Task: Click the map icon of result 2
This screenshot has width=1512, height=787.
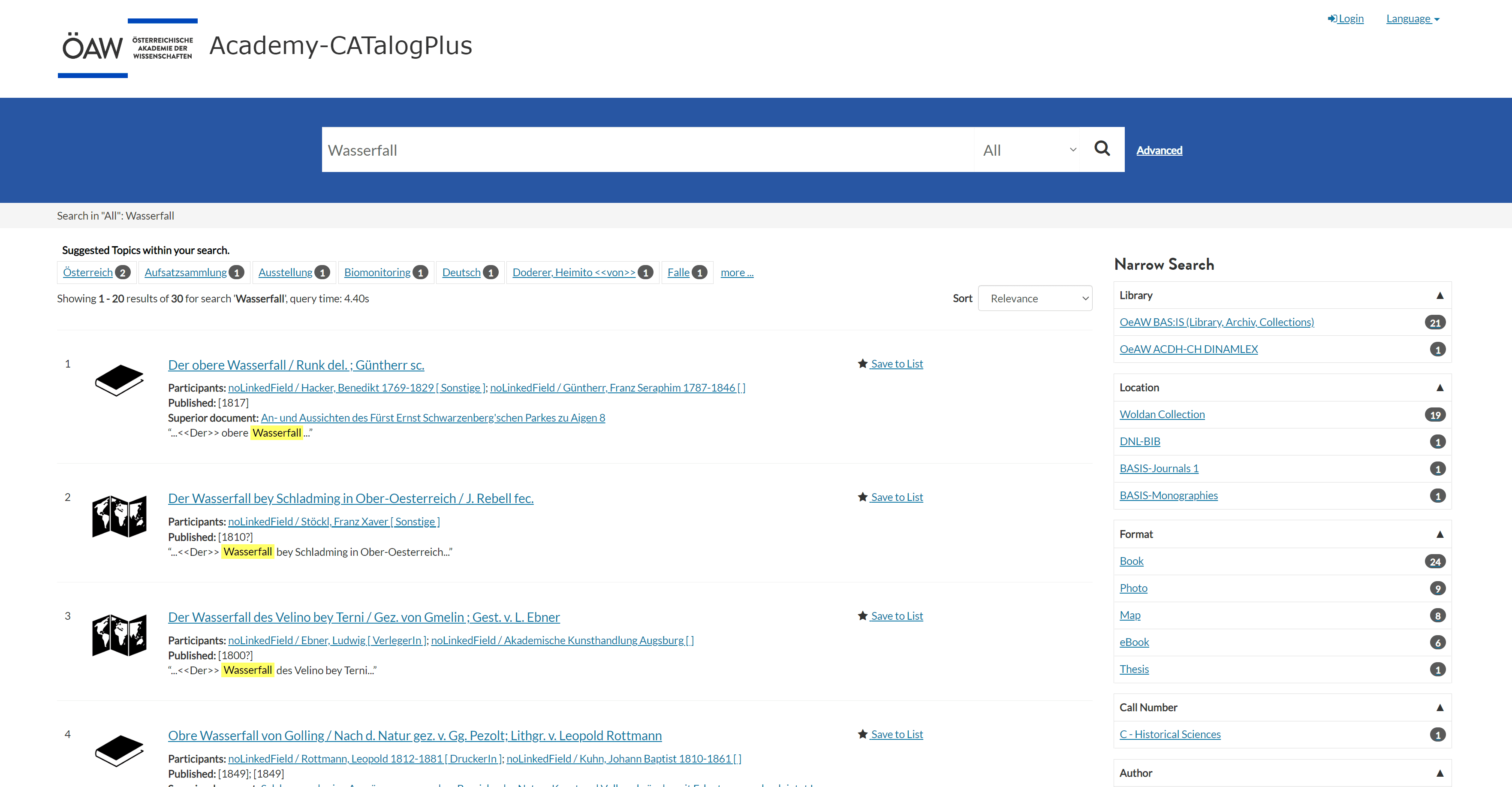Action: coord(119,516)
